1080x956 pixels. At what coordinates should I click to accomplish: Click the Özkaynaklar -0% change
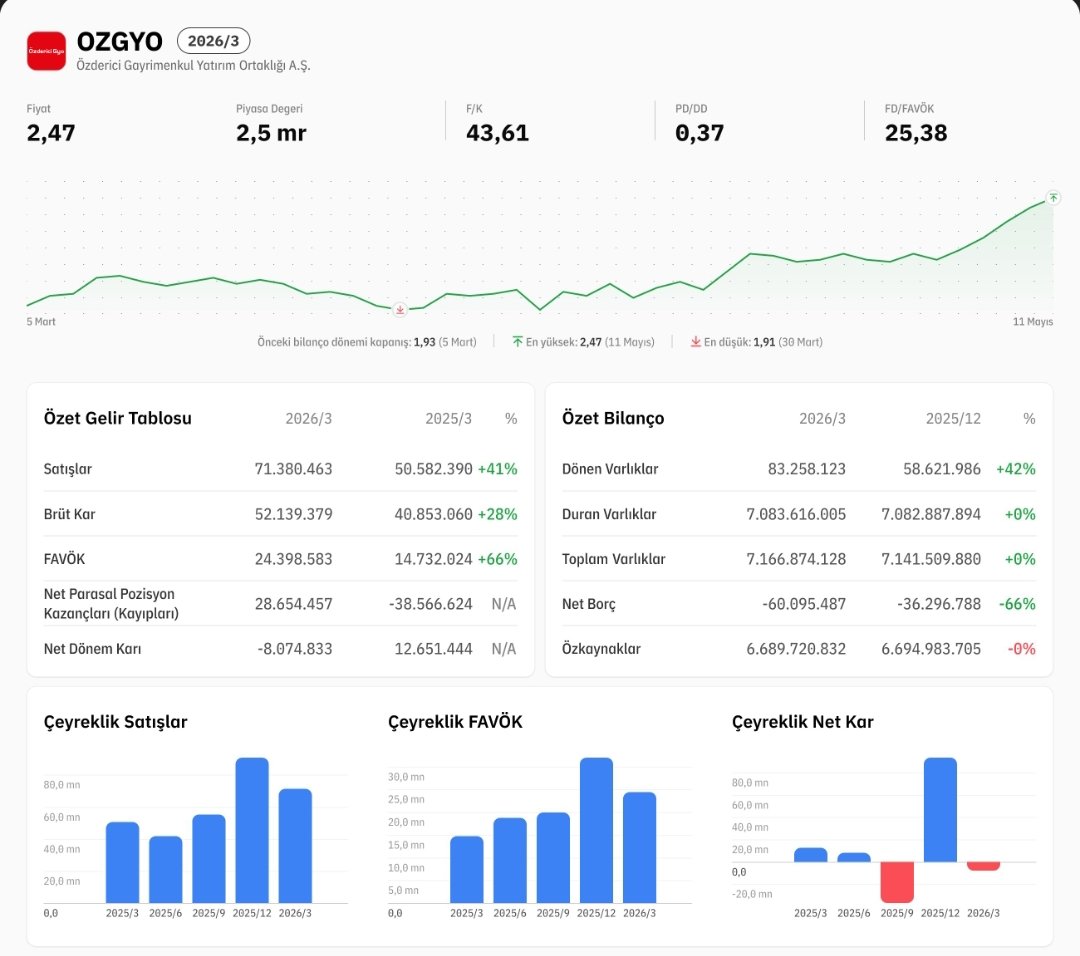pos(1021,649)
